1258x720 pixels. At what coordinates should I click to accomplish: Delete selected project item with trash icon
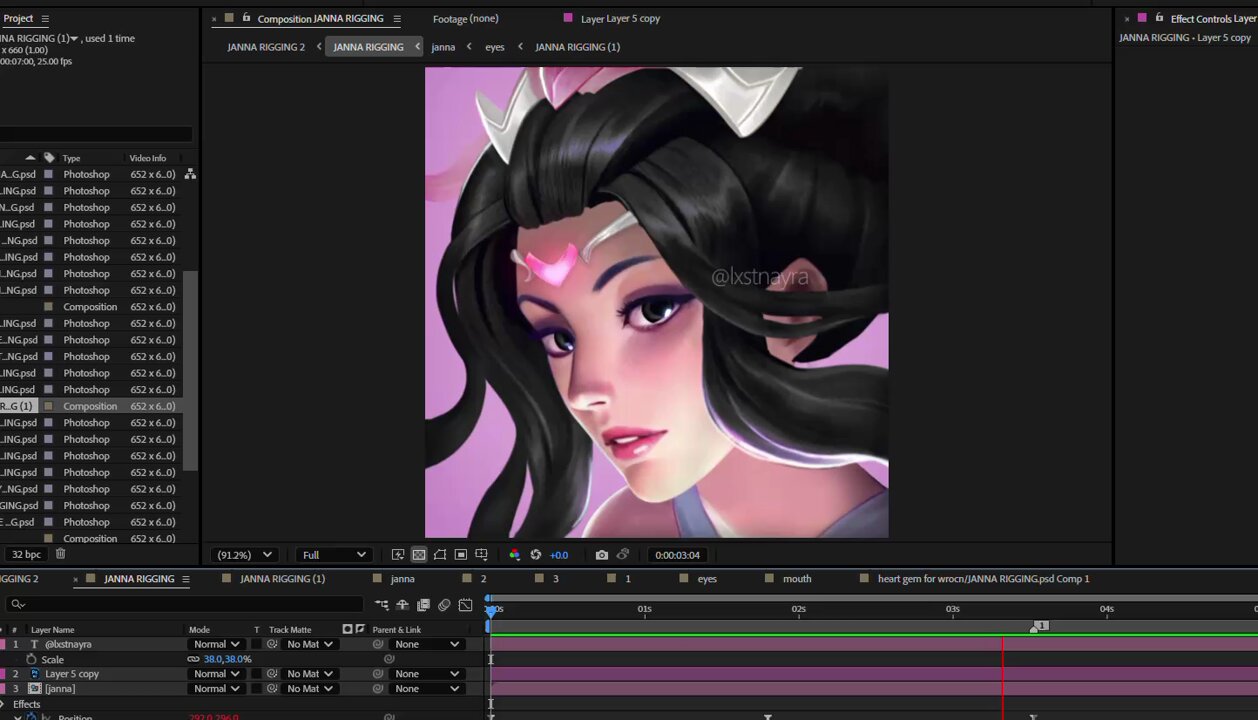pyautogui.click(x=60, y=554)
